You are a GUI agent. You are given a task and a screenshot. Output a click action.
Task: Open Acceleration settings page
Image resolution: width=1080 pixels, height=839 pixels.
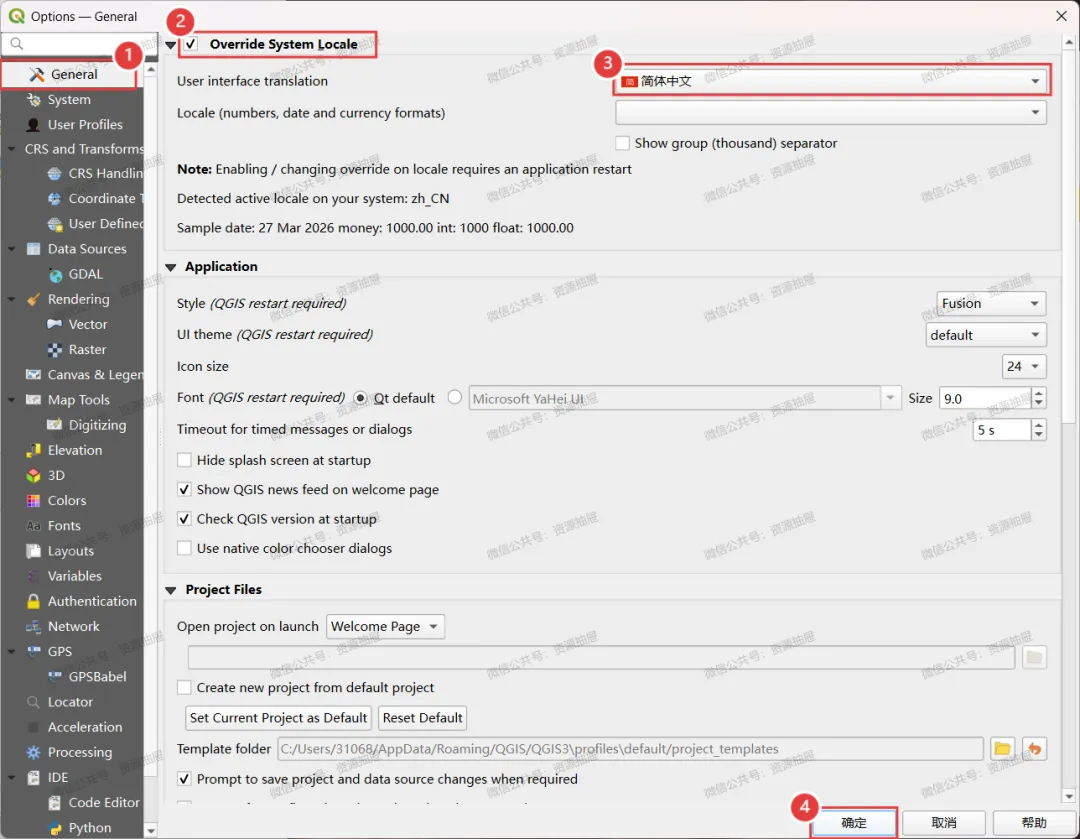tap(85, 727)
